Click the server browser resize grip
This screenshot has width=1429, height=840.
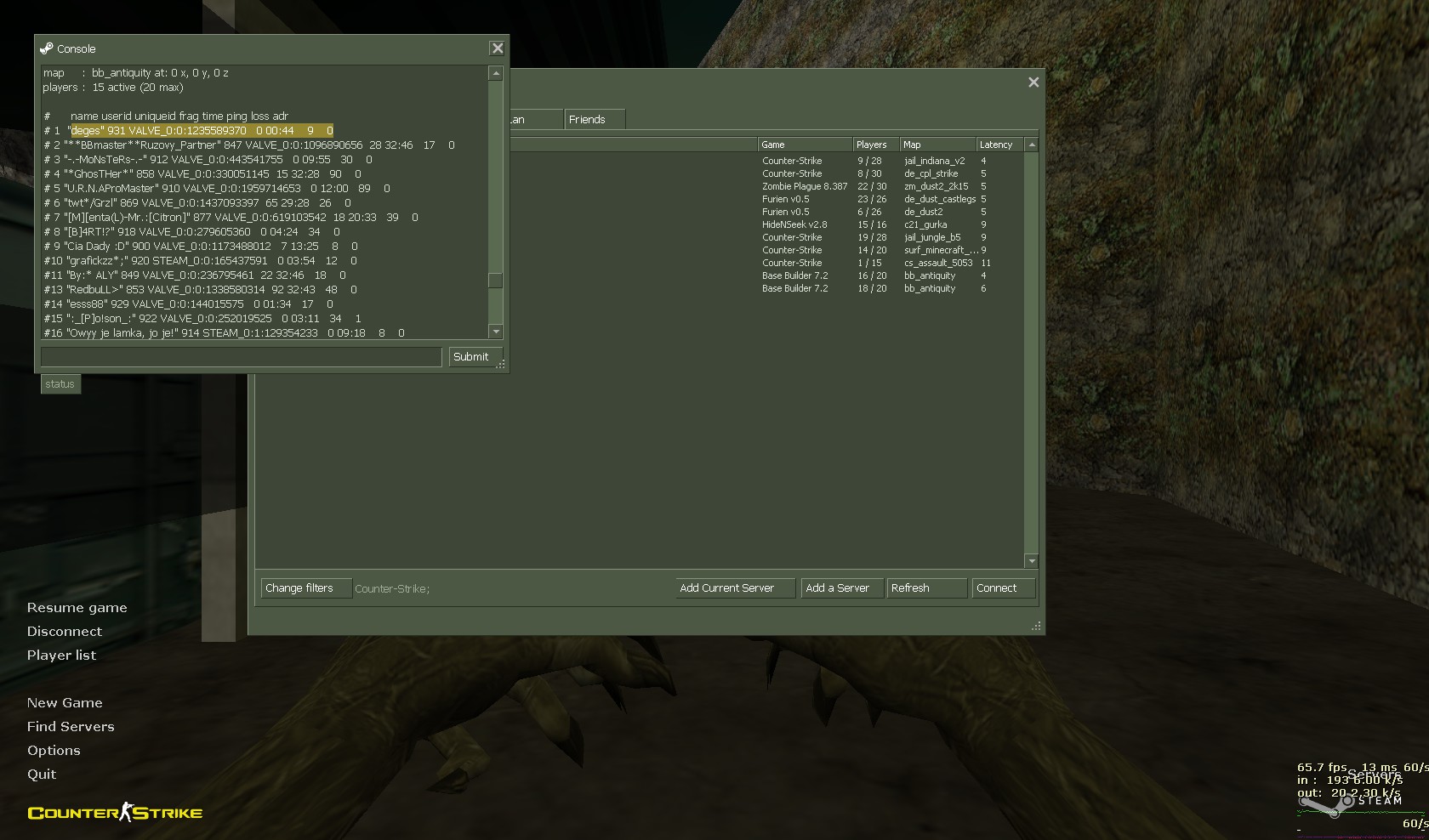click(1035, 627)
